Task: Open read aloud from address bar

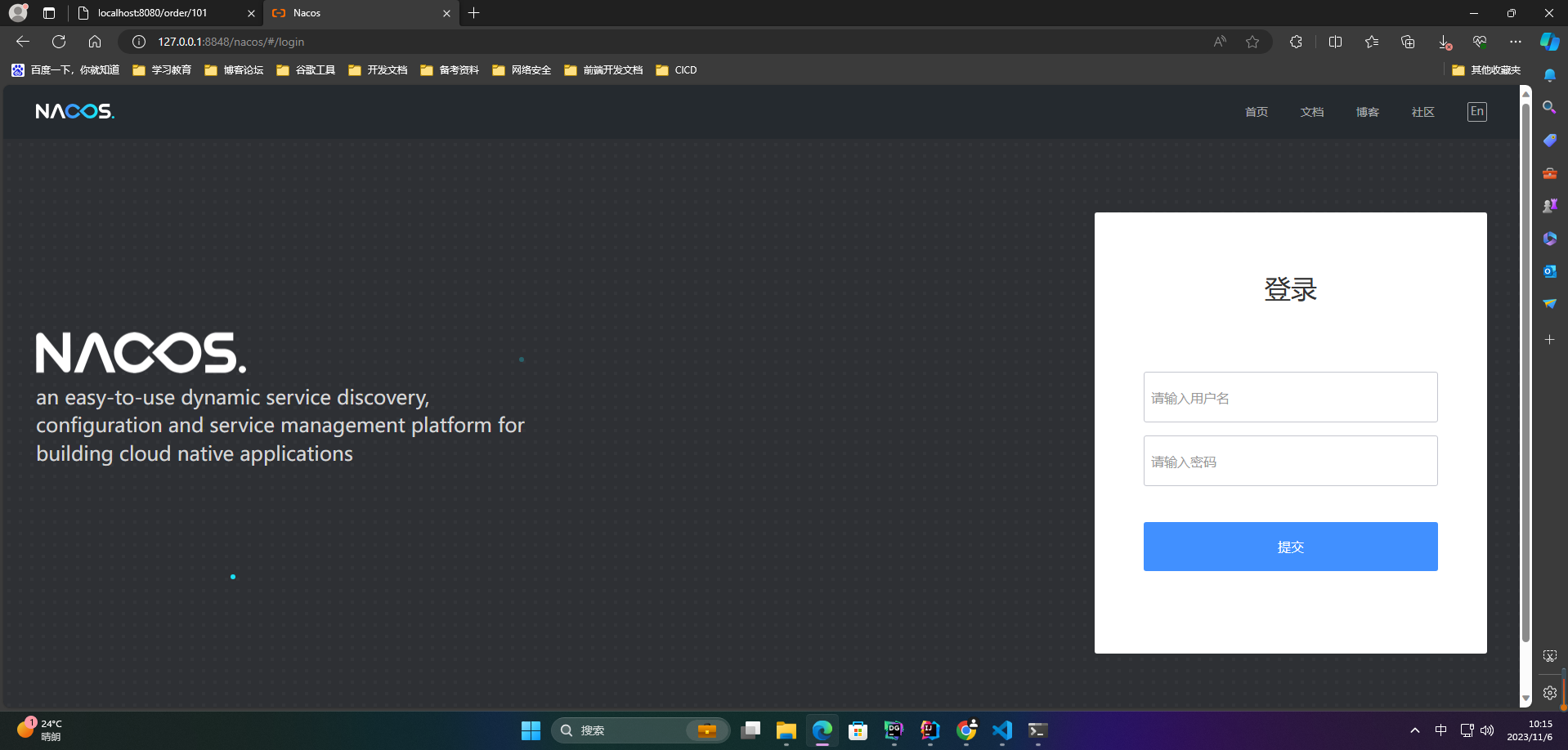Action: coord(1220,42)
